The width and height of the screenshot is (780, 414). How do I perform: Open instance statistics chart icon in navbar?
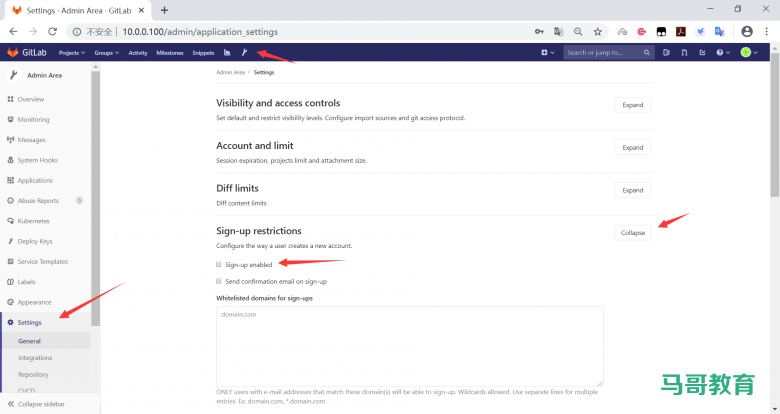tap(227, 52)
